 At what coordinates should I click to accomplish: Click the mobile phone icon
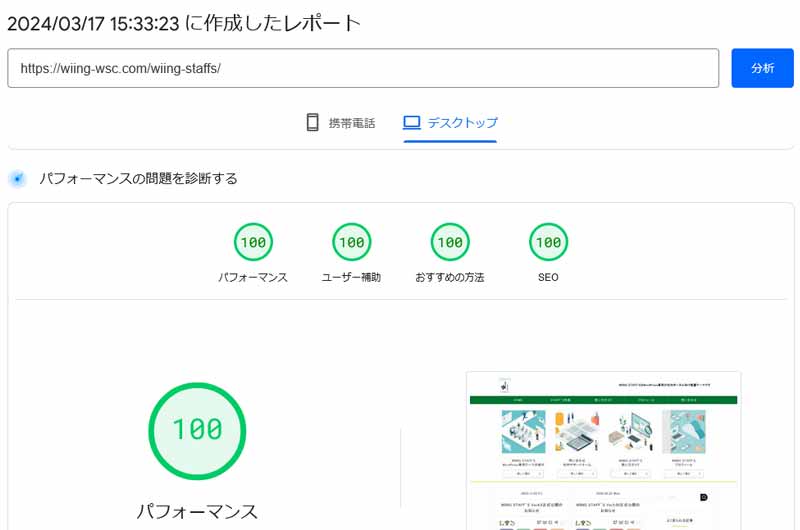(312, 122)
